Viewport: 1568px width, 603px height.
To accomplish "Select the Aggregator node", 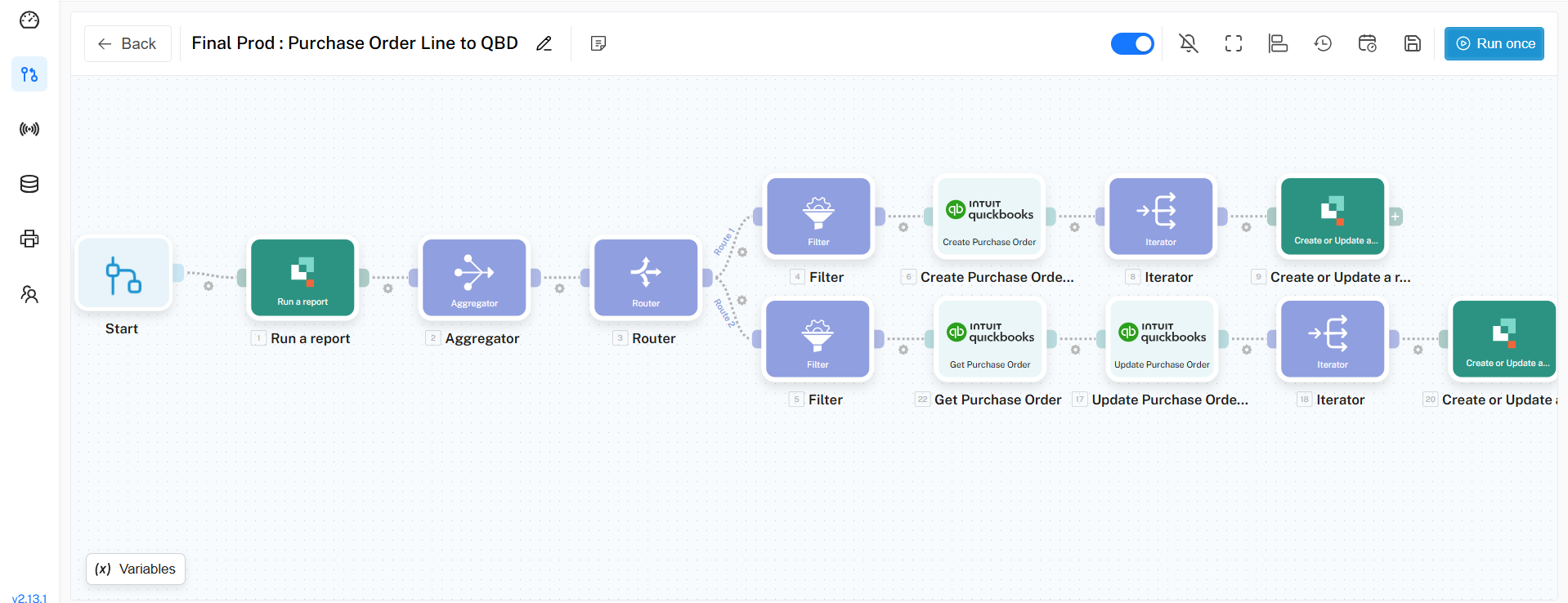I will point(474,278).
